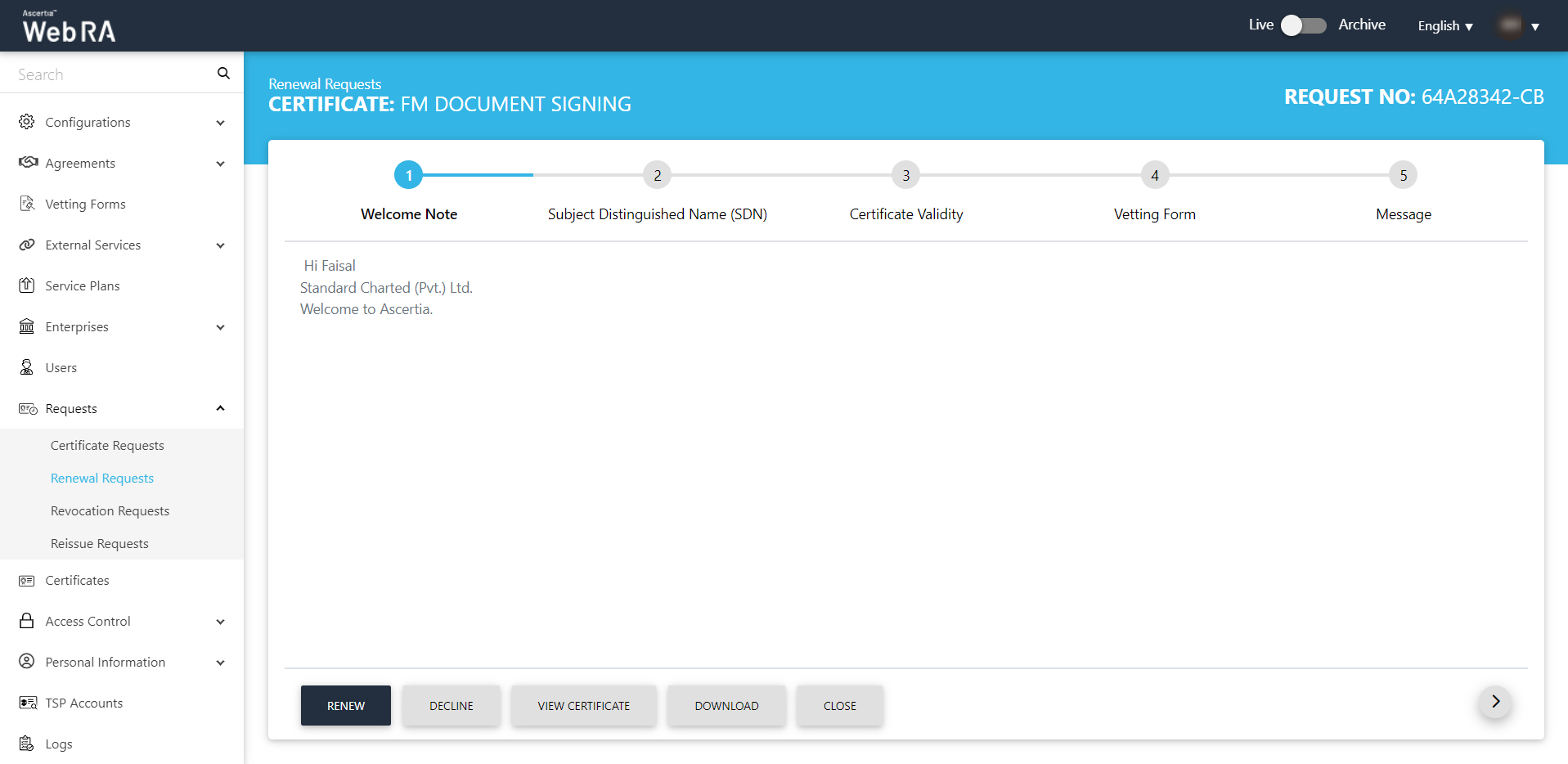Select Certificate Requests in sidebar
This screenshot has width=1568, height=764.
(x=107, y=446)
